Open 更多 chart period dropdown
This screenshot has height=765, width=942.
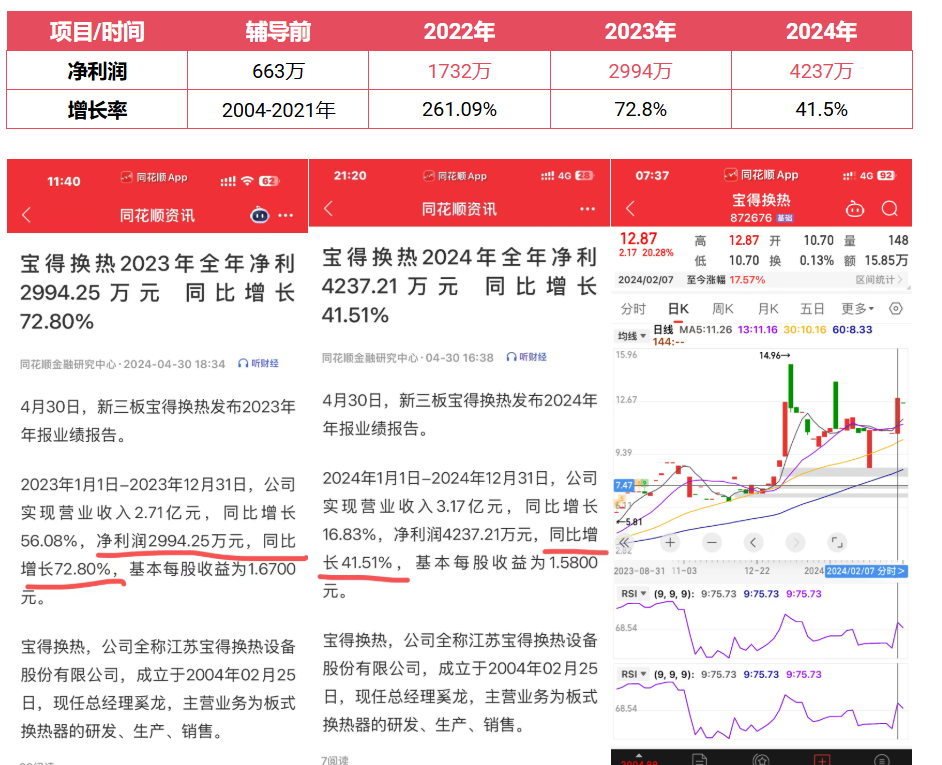click(857, 309)
